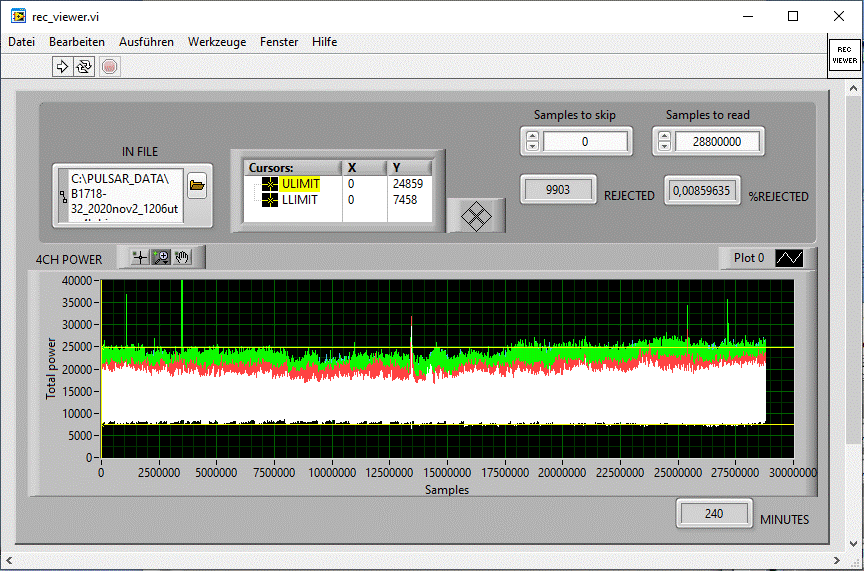Viewport: 864px width, 571px height.
Task: Click the Cursors: column header
Action: pyautogui.click(x=293, y=168)
